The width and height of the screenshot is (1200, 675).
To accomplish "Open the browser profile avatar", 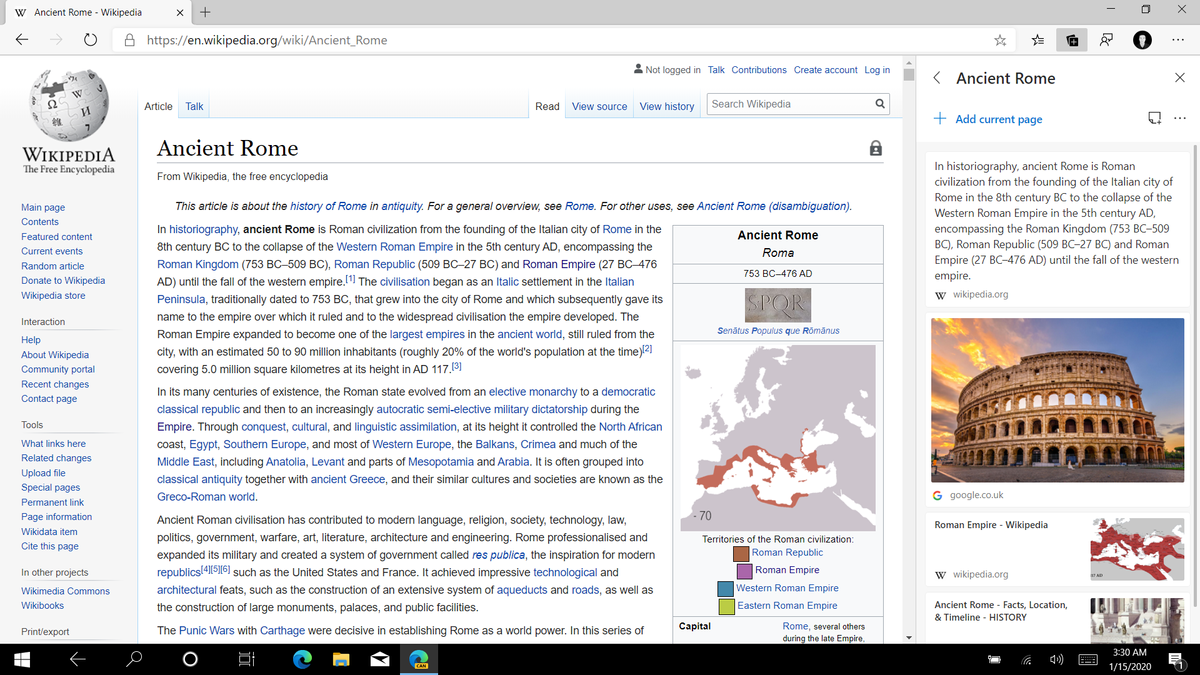I will tap(1142, 39).
